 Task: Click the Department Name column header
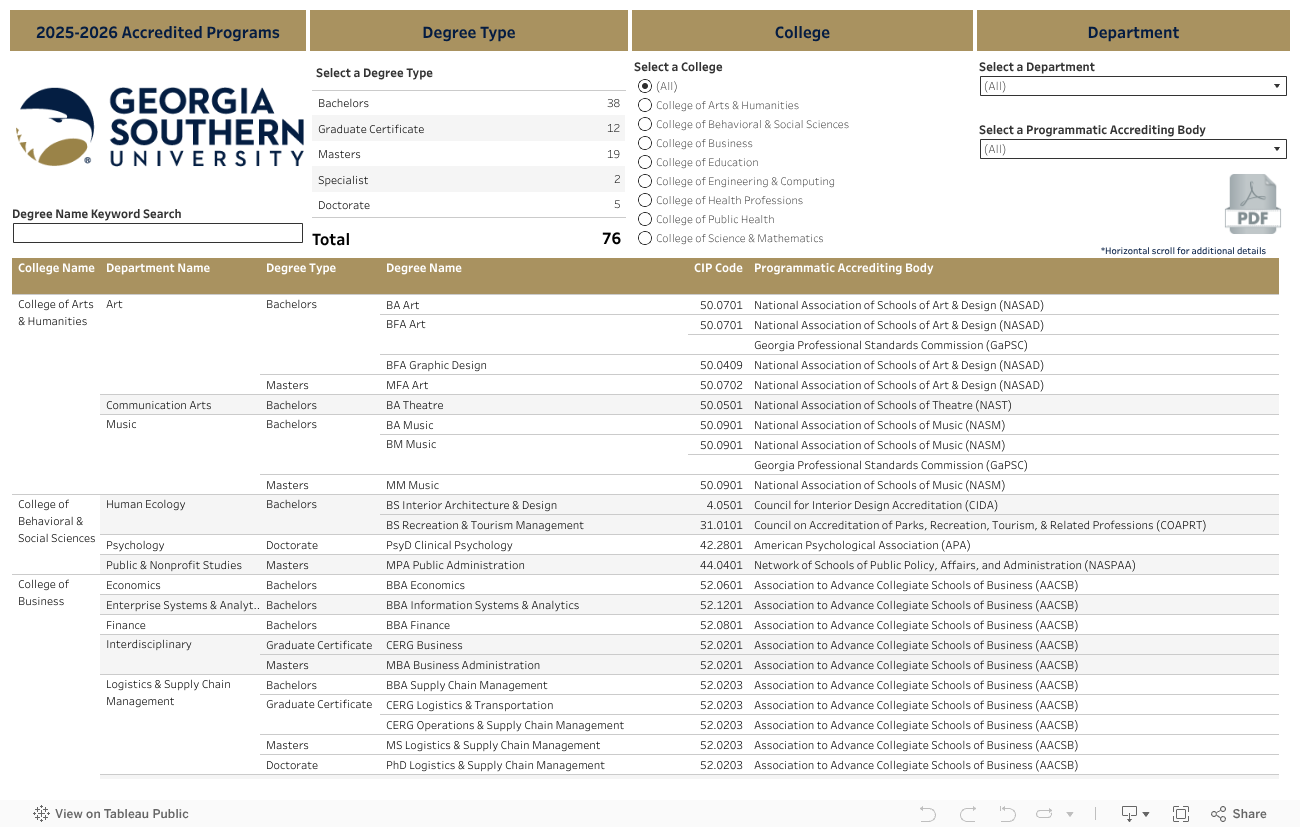(x=158, y=268)
